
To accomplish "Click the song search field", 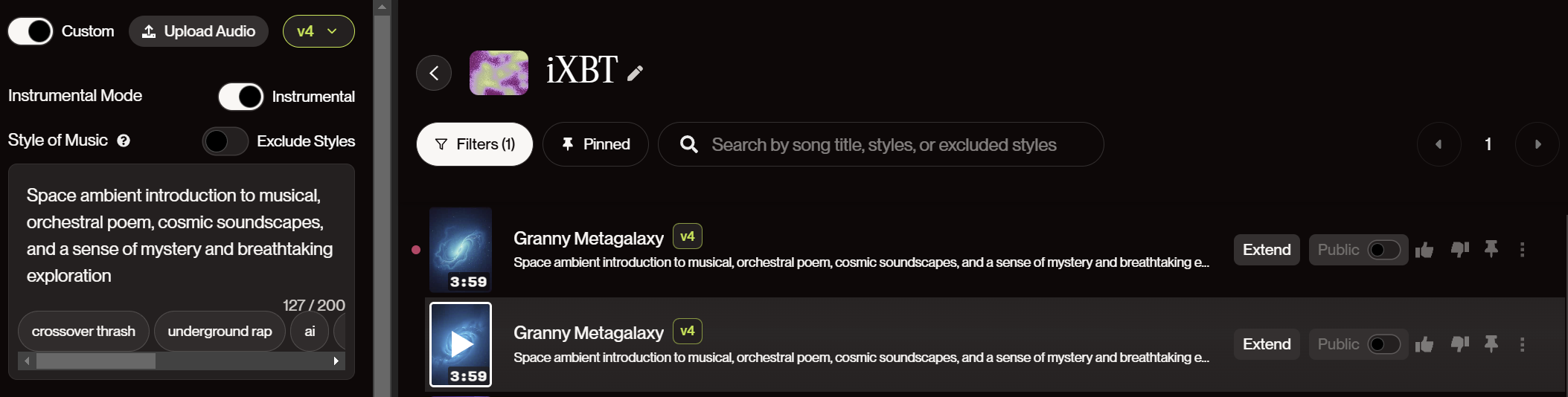I will (883, 144).
